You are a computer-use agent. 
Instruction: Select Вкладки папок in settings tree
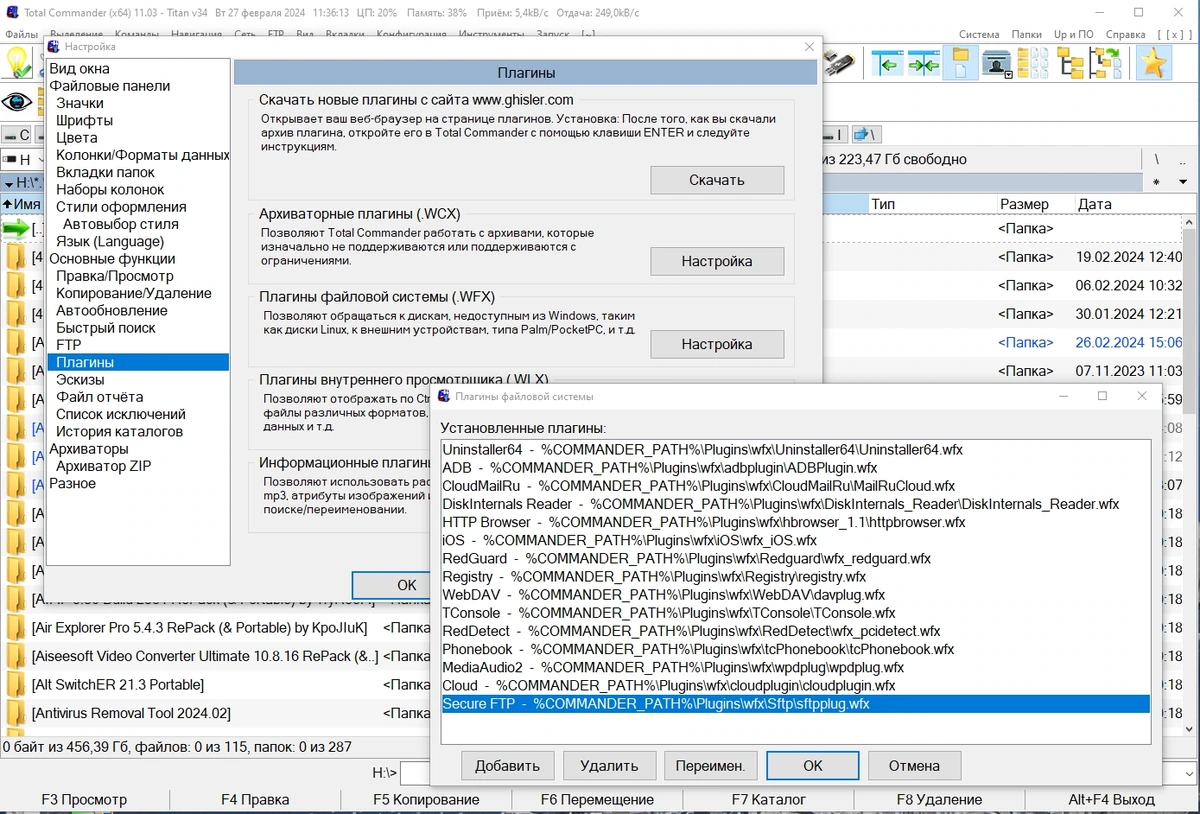point(106,172)
